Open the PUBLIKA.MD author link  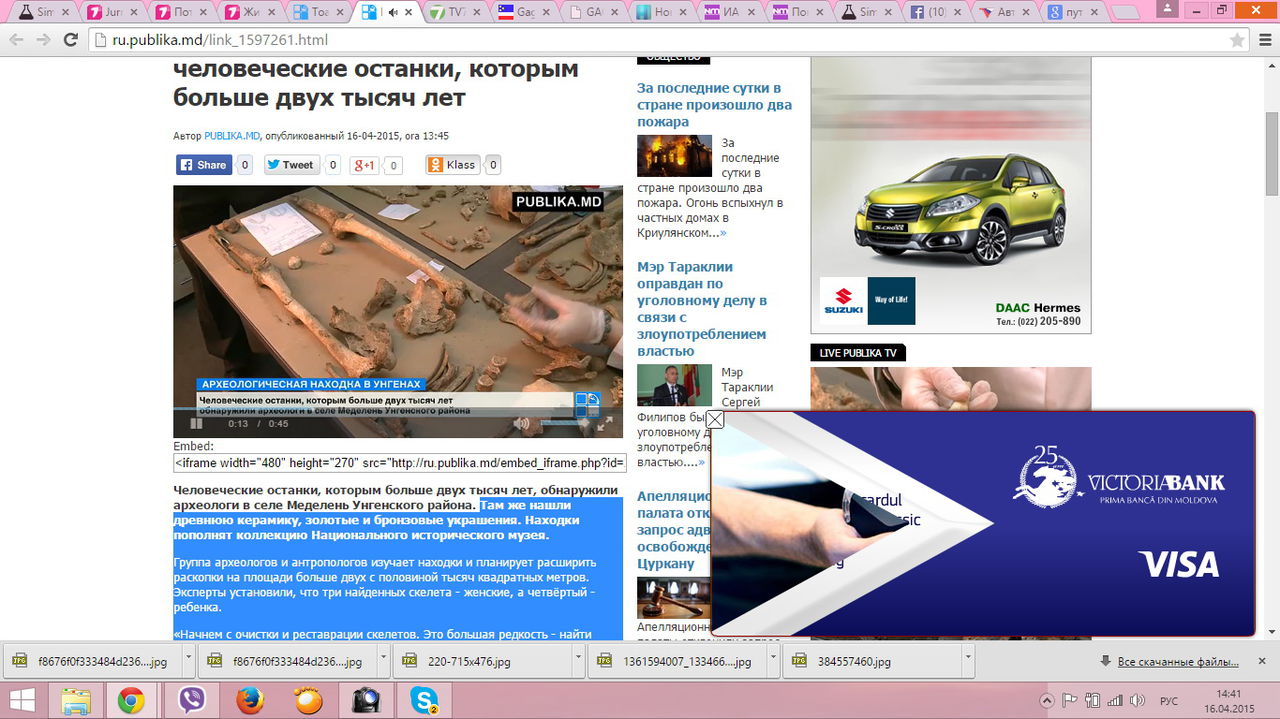click(232, 136)
